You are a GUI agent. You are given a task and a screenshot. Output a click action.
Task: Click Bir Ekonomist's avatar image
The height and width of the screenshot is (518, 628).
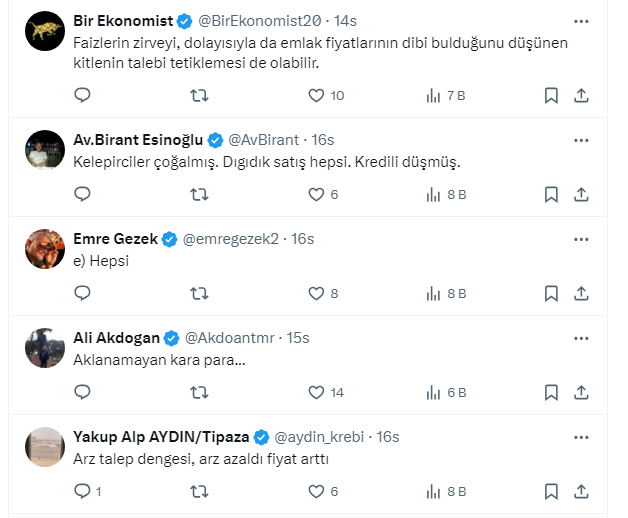(x=43, y=31)
